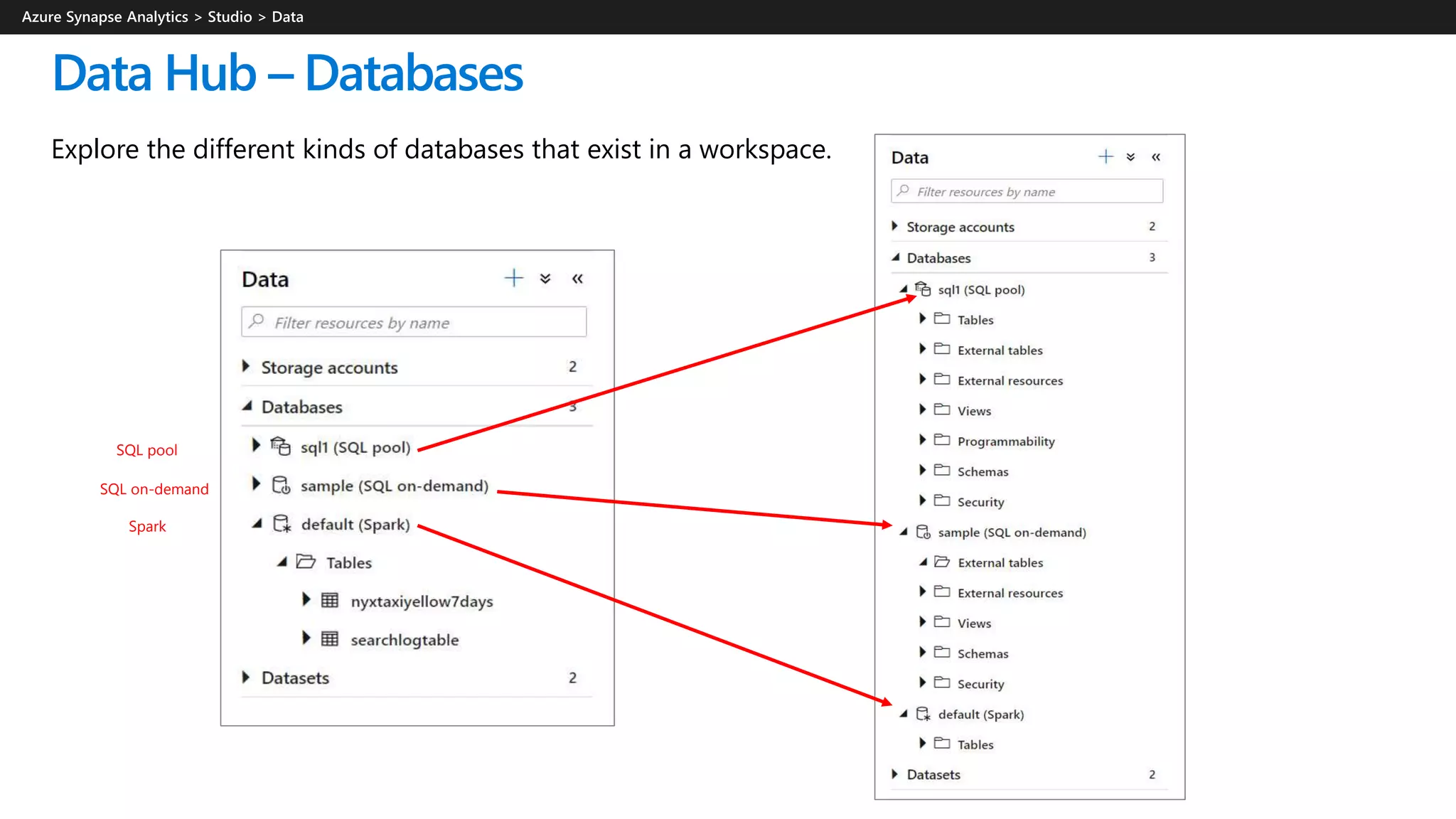Collapse External tables under sample (SQL on-demand)
1456x819 pixels.
[923, 561]
